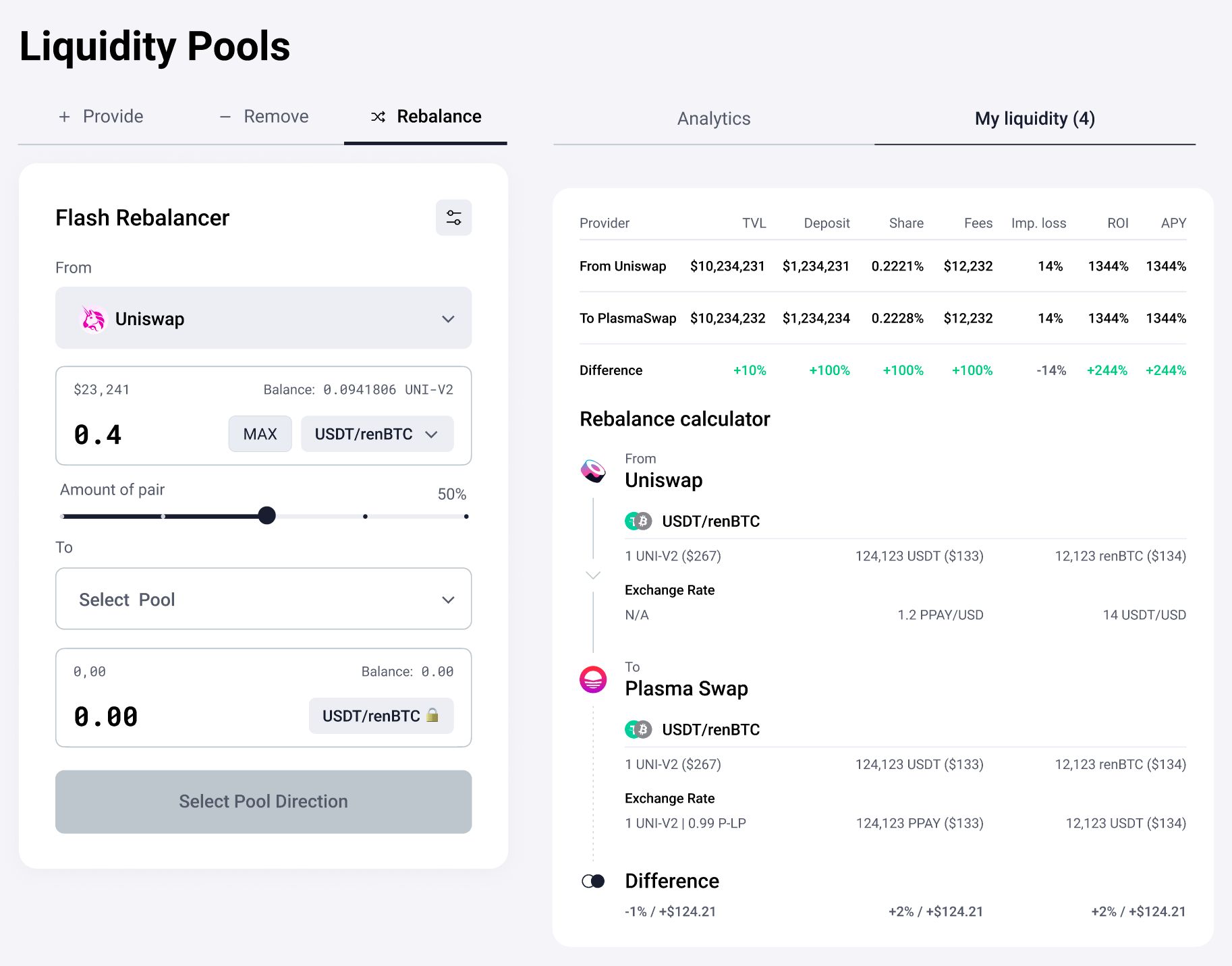The height and width of the screenshot is (966, 1232).
Task: Click the Amount of pair slider handle
Action: click(267, 515)
